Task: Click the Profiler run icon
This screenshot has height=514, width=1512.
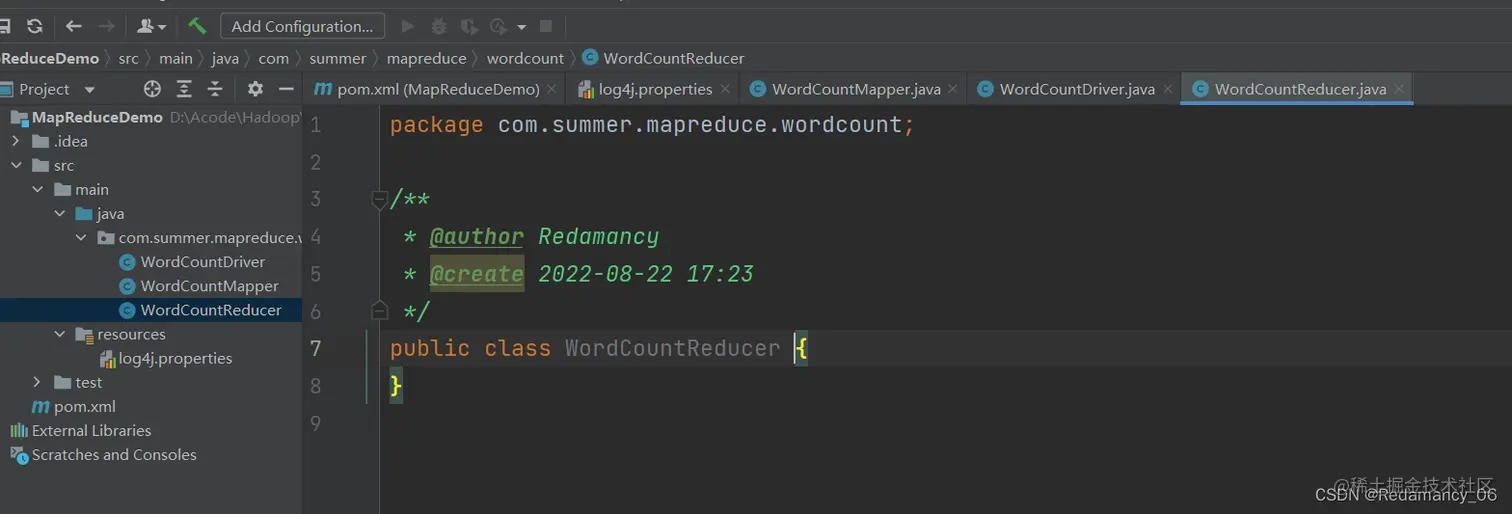Action: [x=499, y=26]
